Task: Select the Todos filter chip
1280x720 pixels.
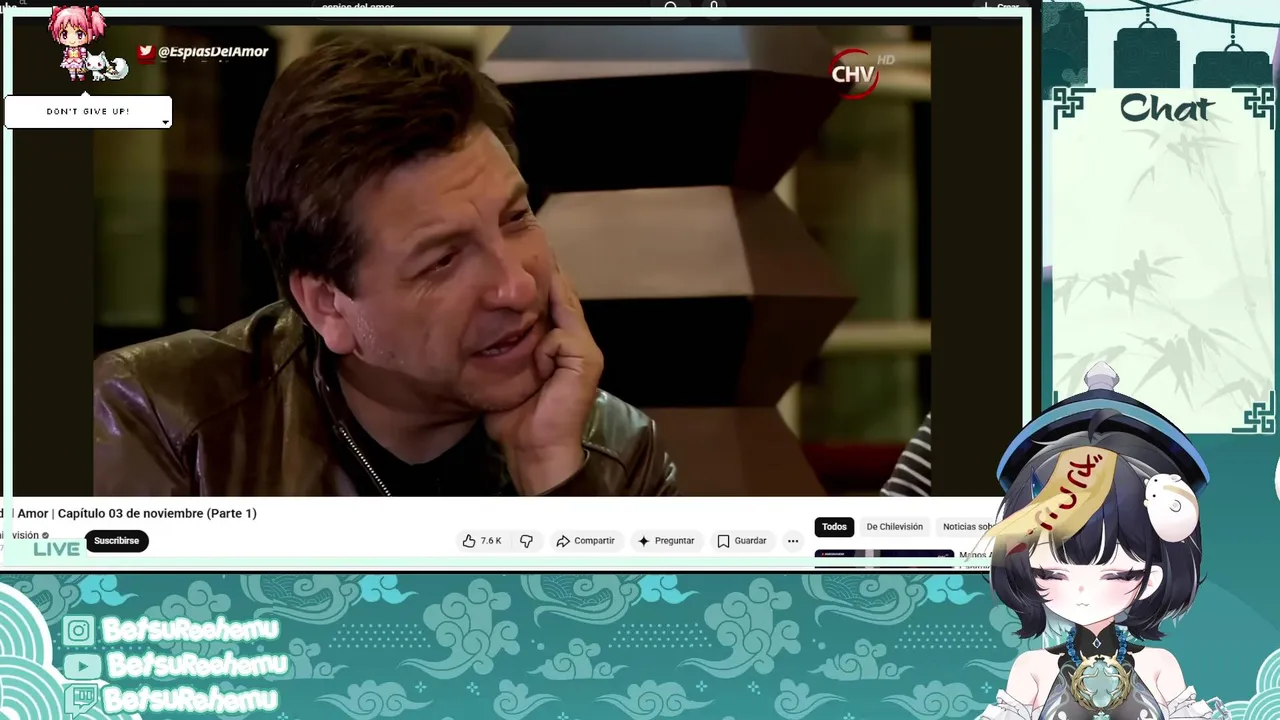Action: point(834,527)
